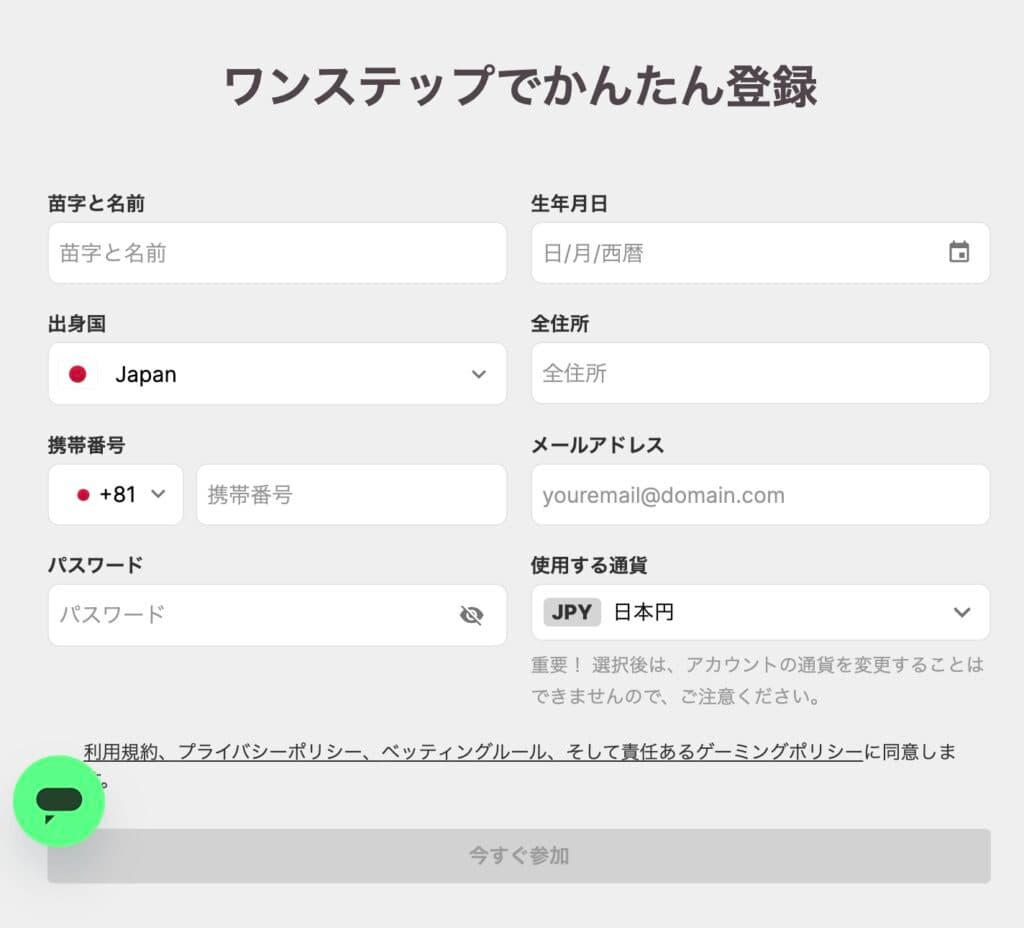
Task: Open the calendar date picker icon
Action: [x=958, y=252]
